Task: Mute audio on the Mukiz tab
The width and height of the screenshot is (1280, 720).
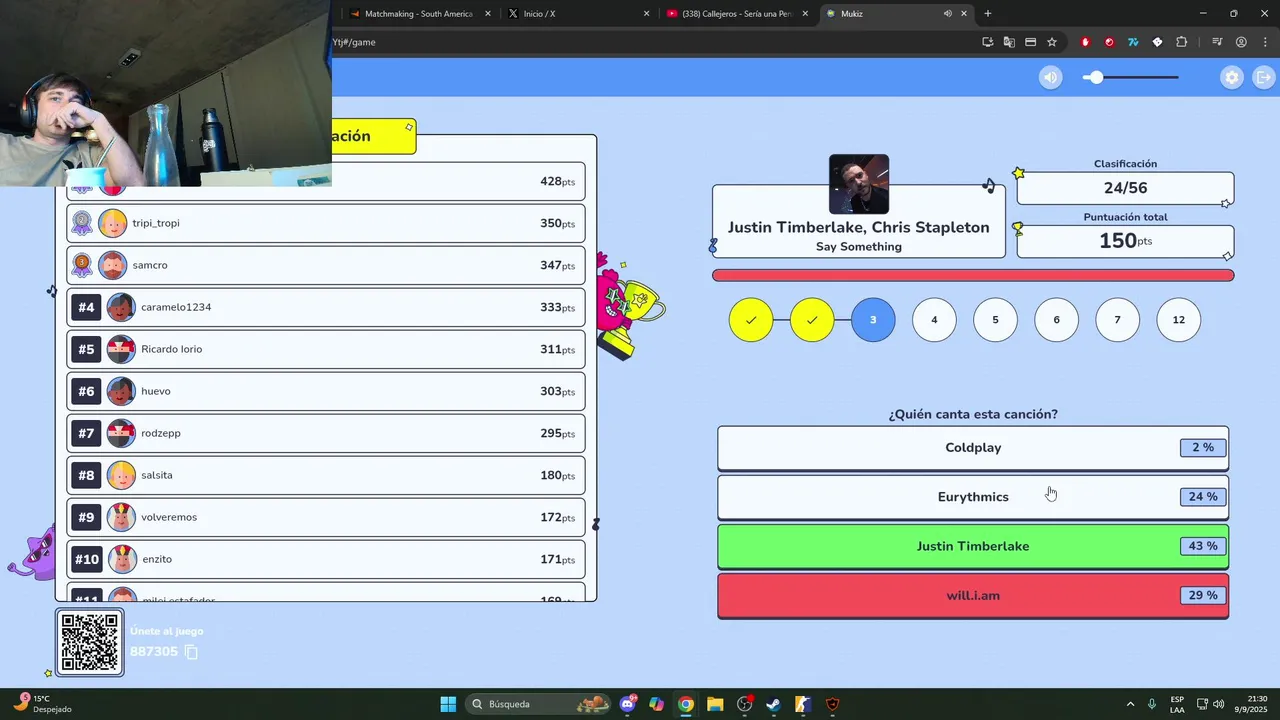Action: (x=947, y=14)
